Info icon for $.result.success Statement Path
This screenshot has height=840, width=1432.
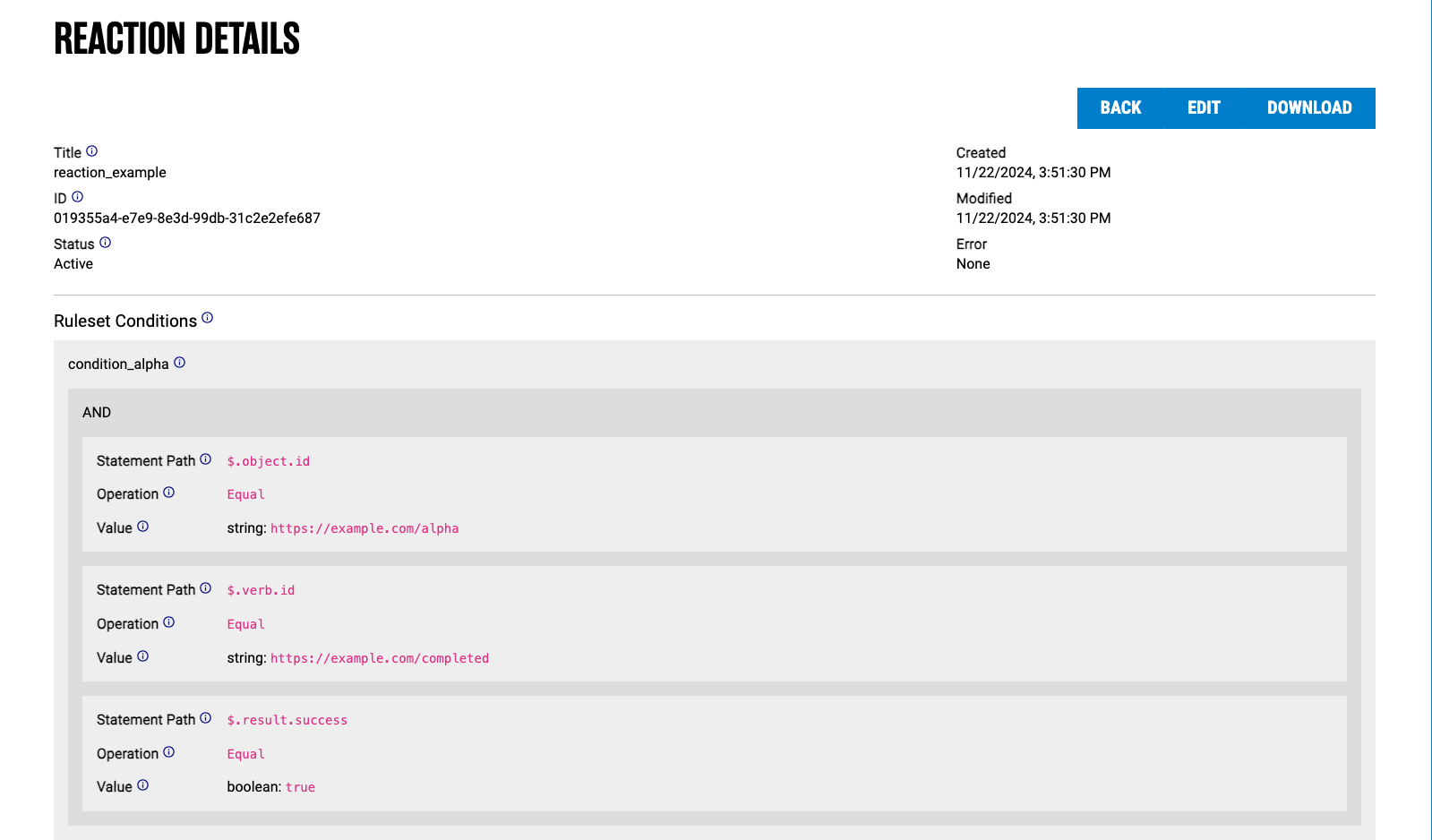click(x=205, y=718)
